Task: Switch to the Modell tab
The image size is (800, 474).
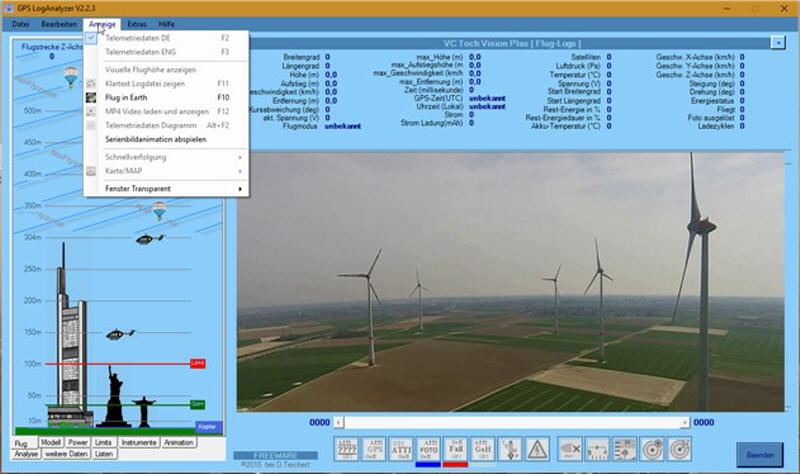Action: point(51,442)
